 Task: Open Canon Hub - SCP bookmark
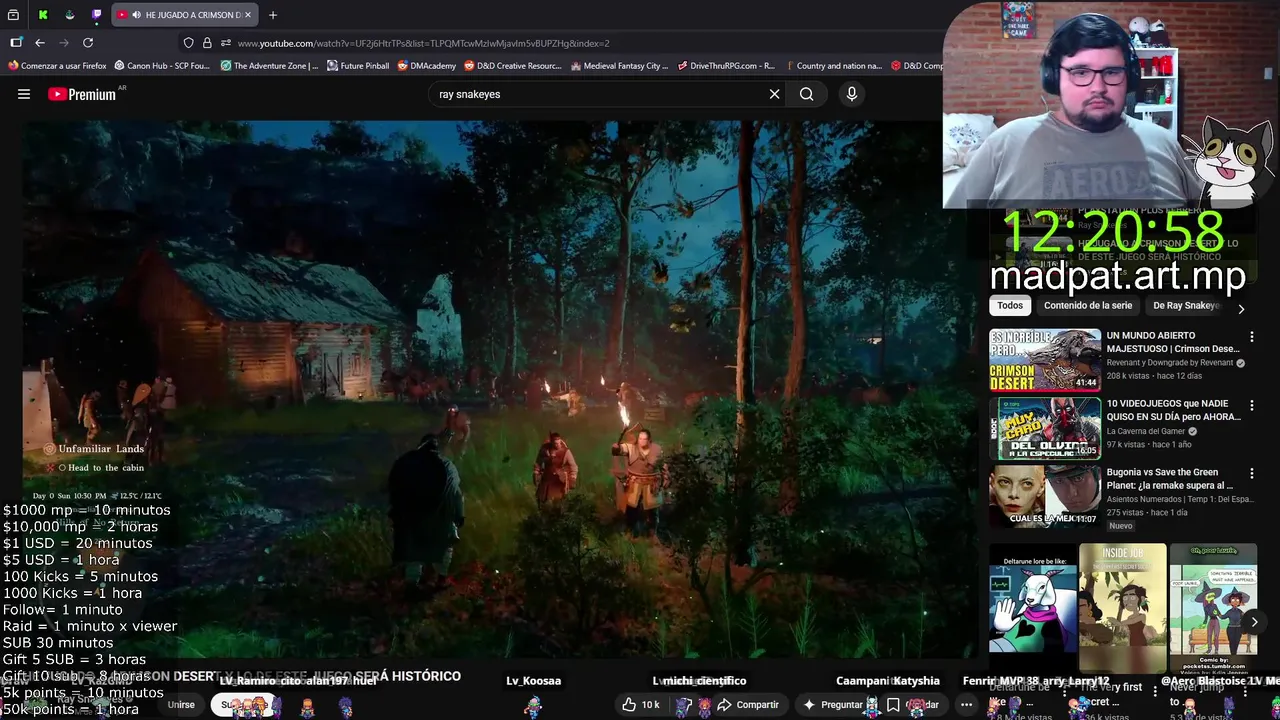click(162, 66)
